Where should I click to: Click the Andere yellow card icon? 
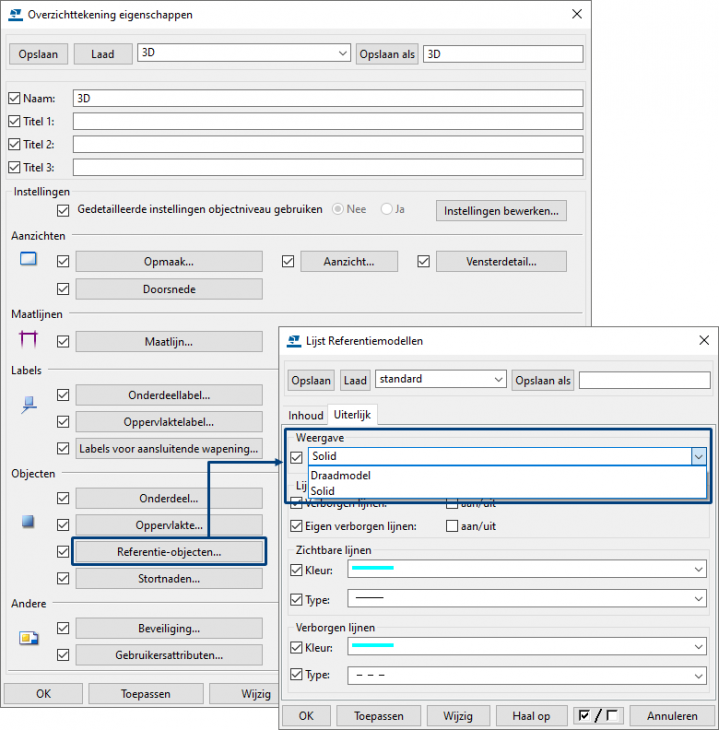[28, 637]
